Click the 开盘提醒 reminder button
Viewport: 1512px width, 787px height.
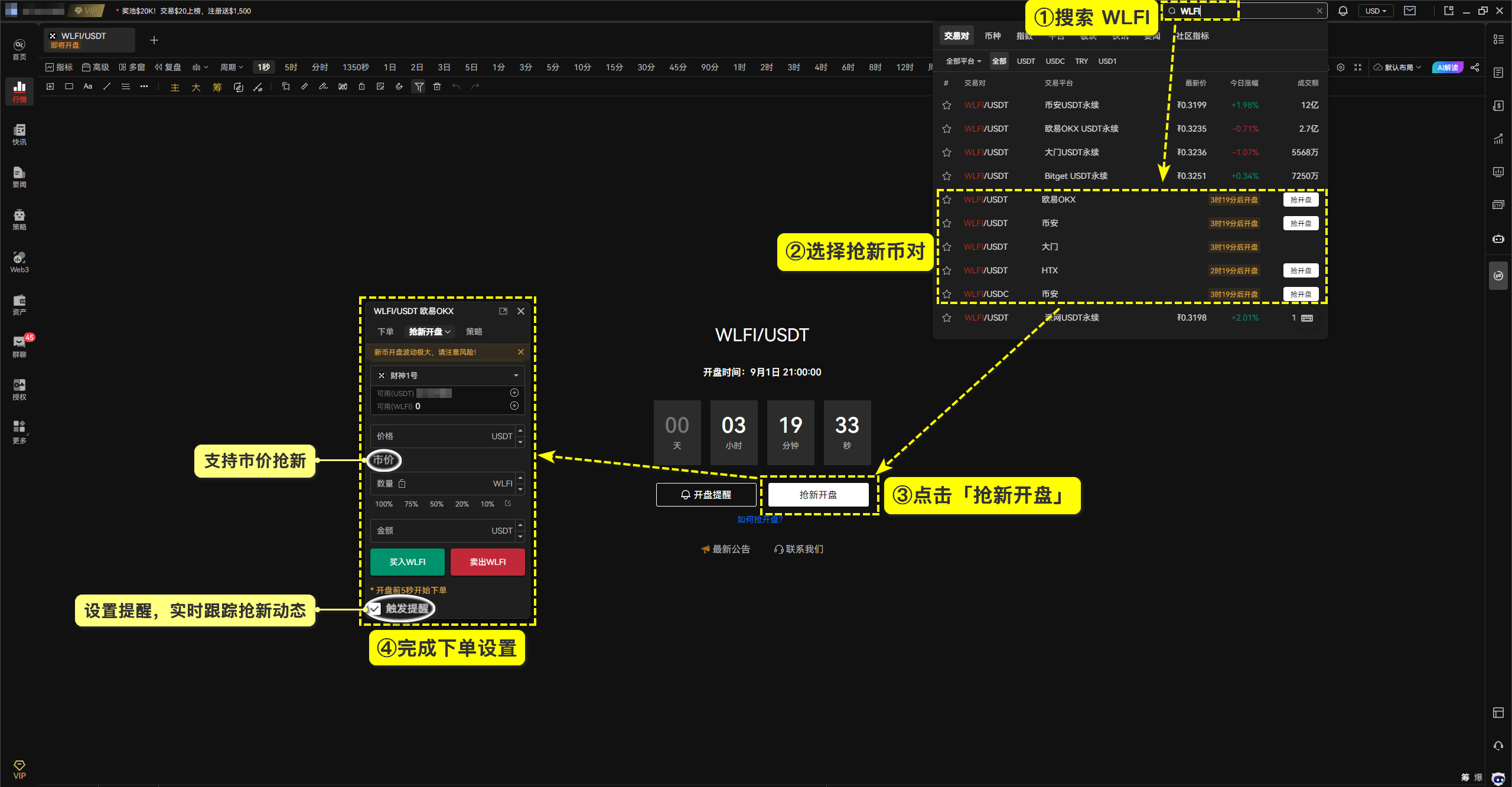706,495
